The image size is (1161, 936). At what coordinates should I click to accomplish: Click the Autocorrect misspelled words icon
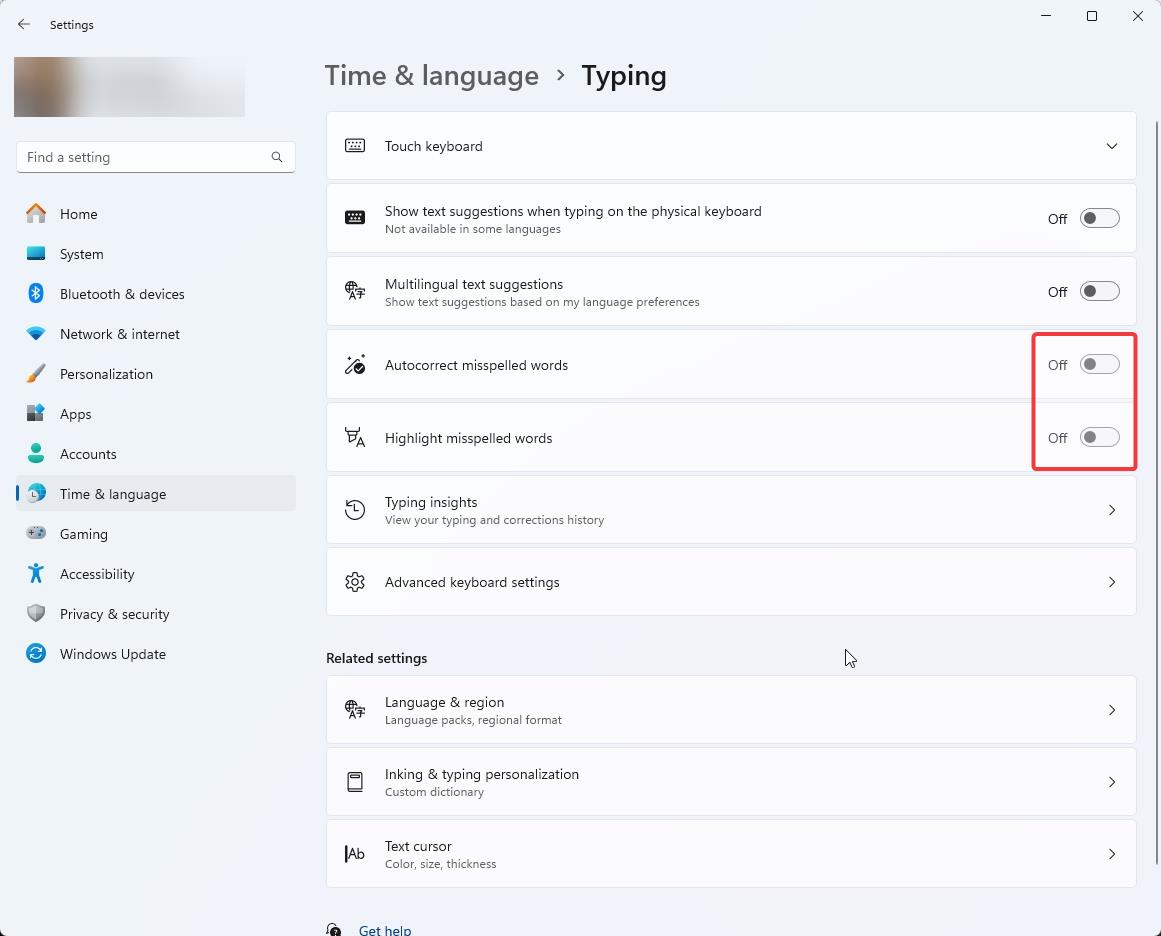pos(355,364)
